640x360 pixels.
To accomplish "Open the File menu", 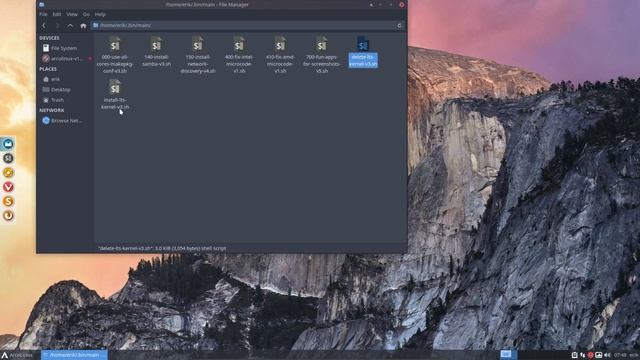I will coord(43,14).
